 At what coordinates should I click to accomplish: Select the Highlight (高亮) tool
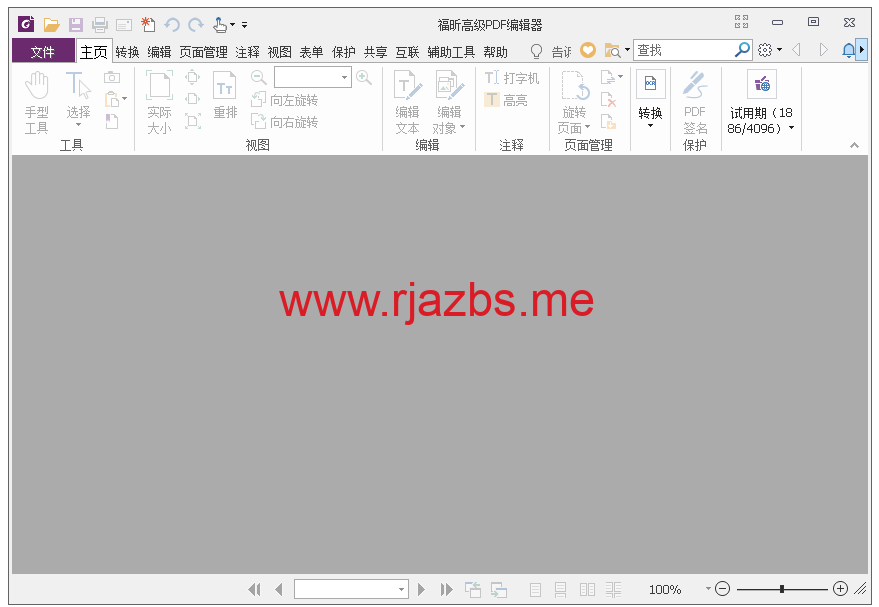[506, 100]
